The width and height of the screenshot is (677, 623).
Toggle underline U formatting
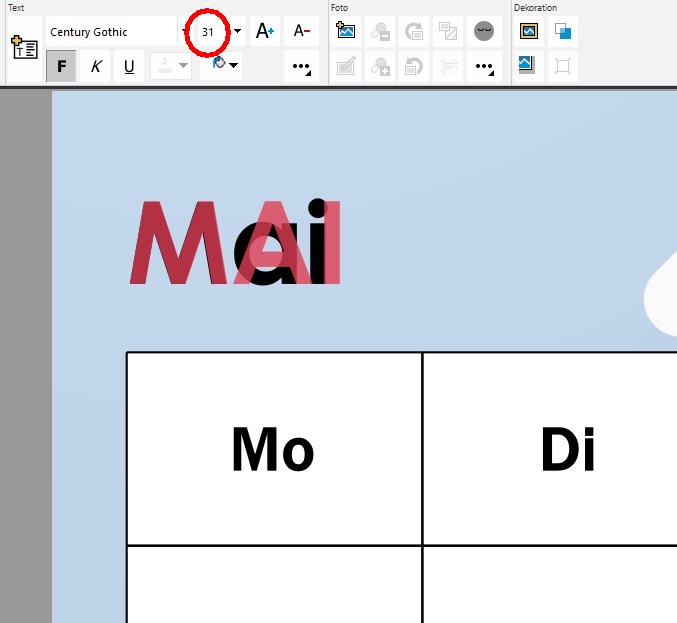pos(129,66)
